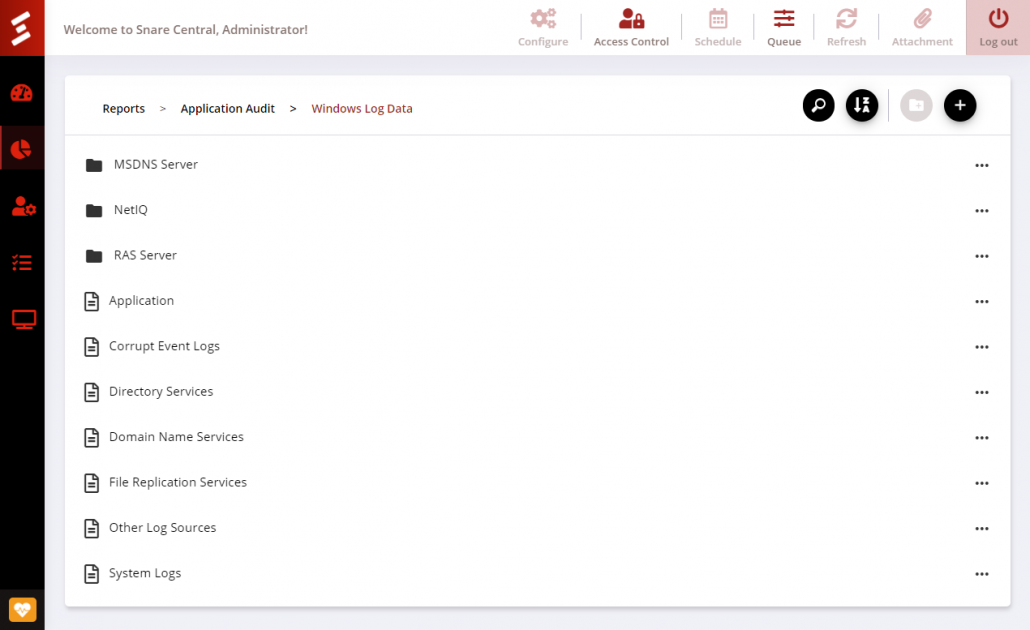The width and height of the screenshot is (1030, 630).
Task: Open more options for System Logs
Action: coord(981,574)
